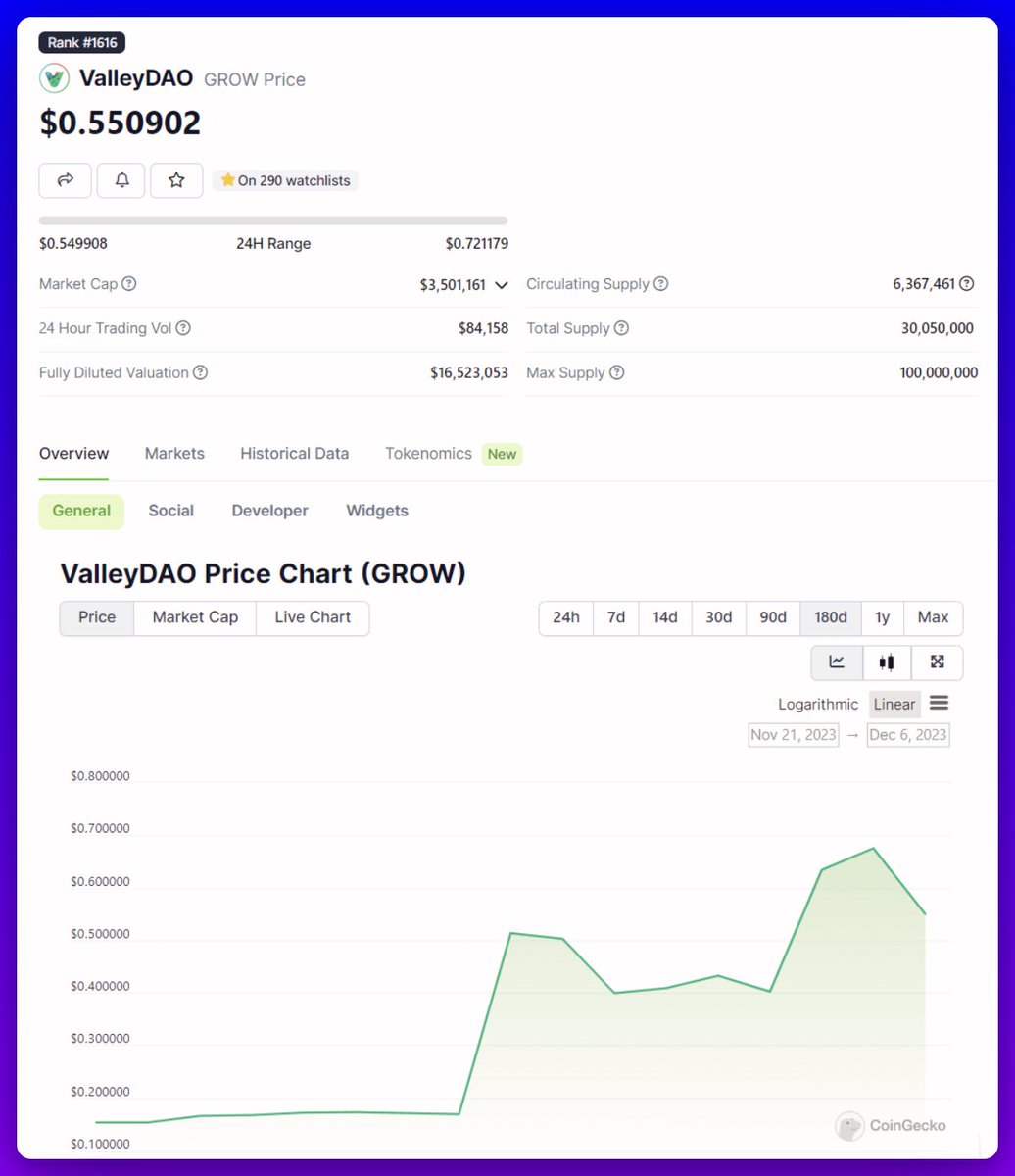Screen dimensions: 1015x1176
Task: Click the $3,501,161 market cap value
Action: (x=453, y=285)
